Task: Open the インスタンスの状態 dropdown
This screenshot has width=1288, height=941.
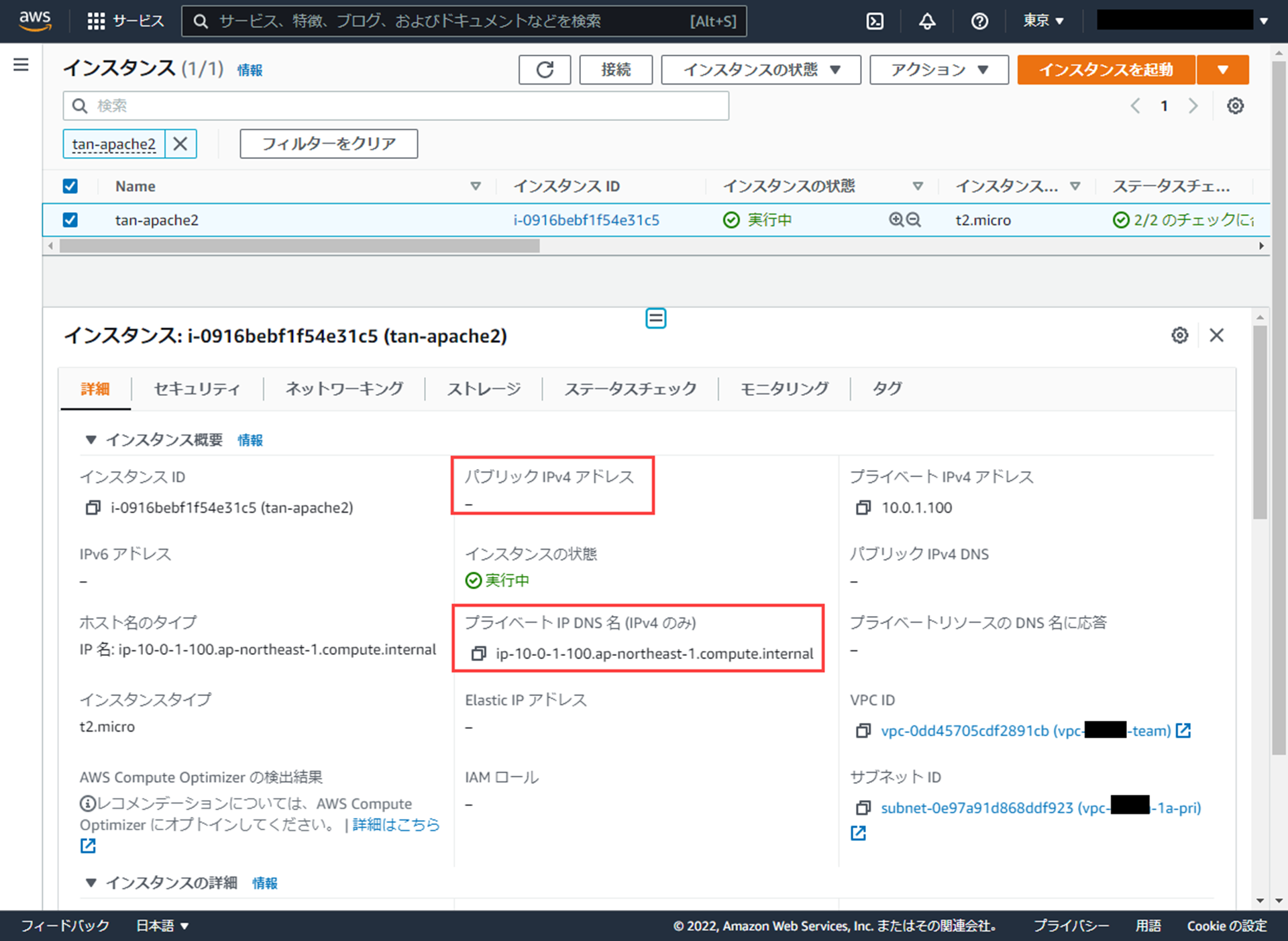Action: pyautogui.click(x=761, y=70)
